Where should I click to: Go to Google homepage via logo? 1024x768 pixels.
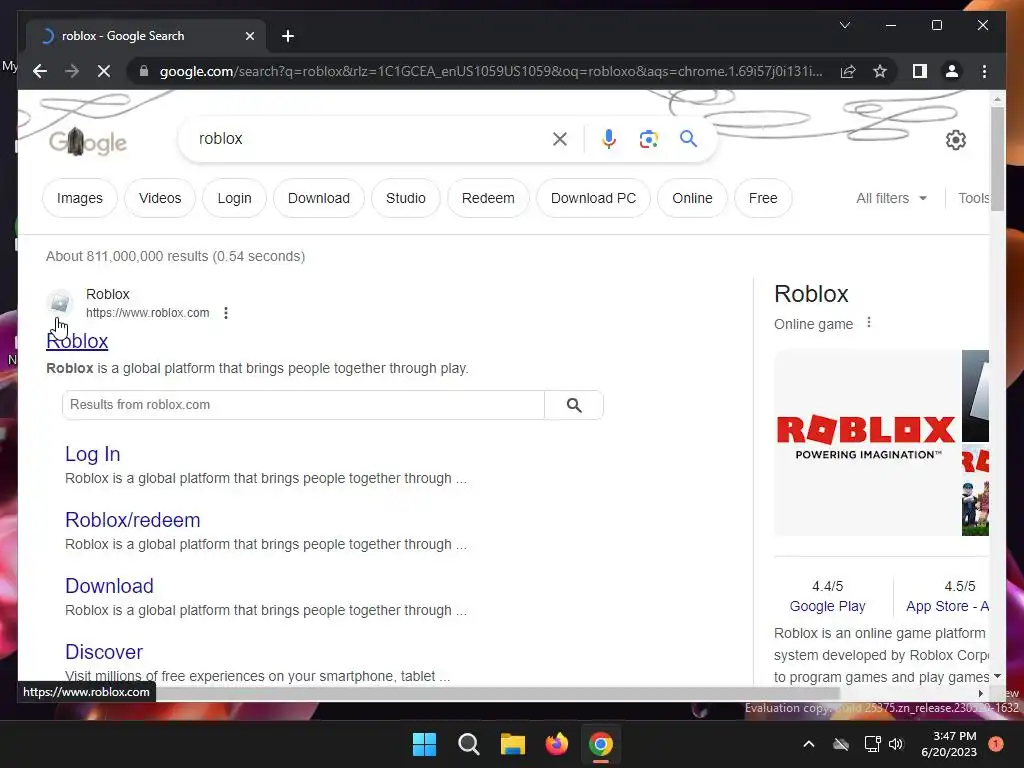point(88,141)
